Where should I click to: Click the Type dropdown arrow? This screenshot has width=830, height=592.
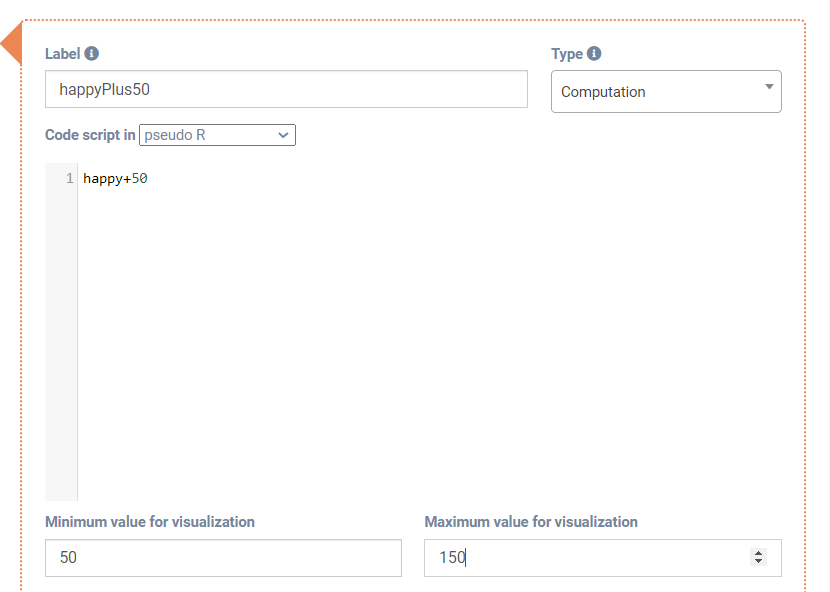(768, 87)
